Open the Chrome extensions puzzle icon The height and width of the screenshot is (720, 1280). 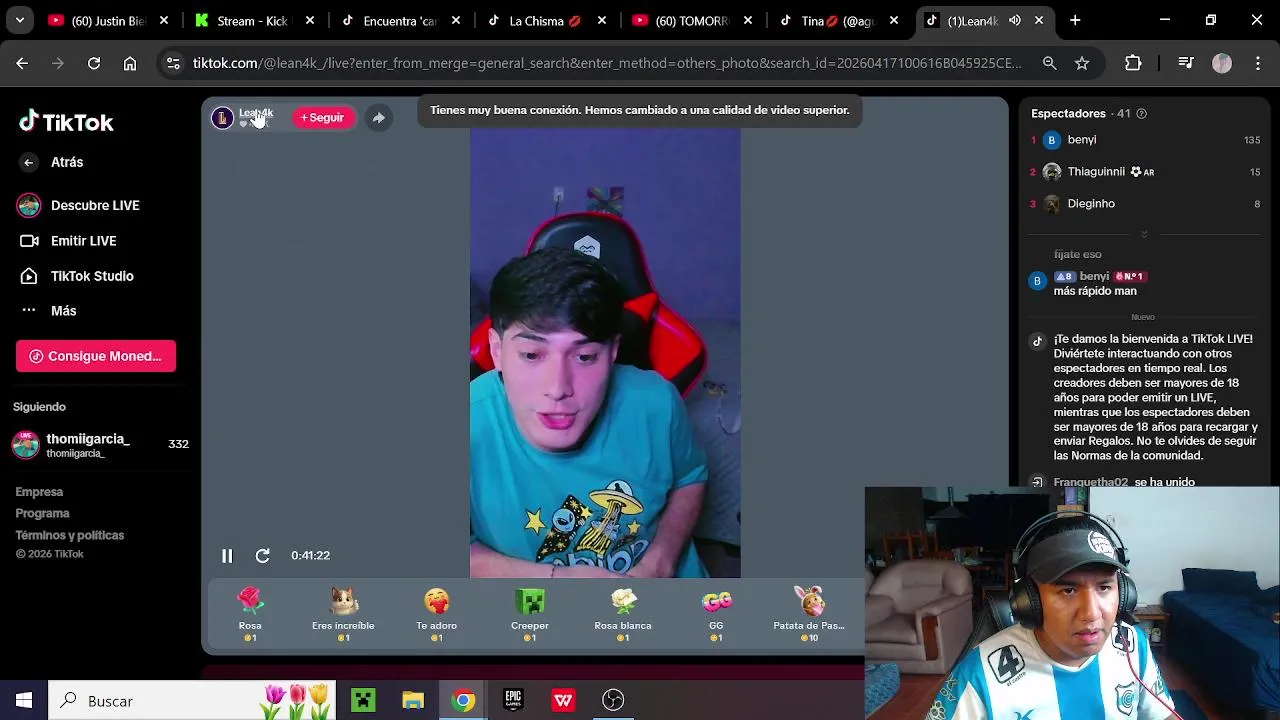click(1133, 63)
